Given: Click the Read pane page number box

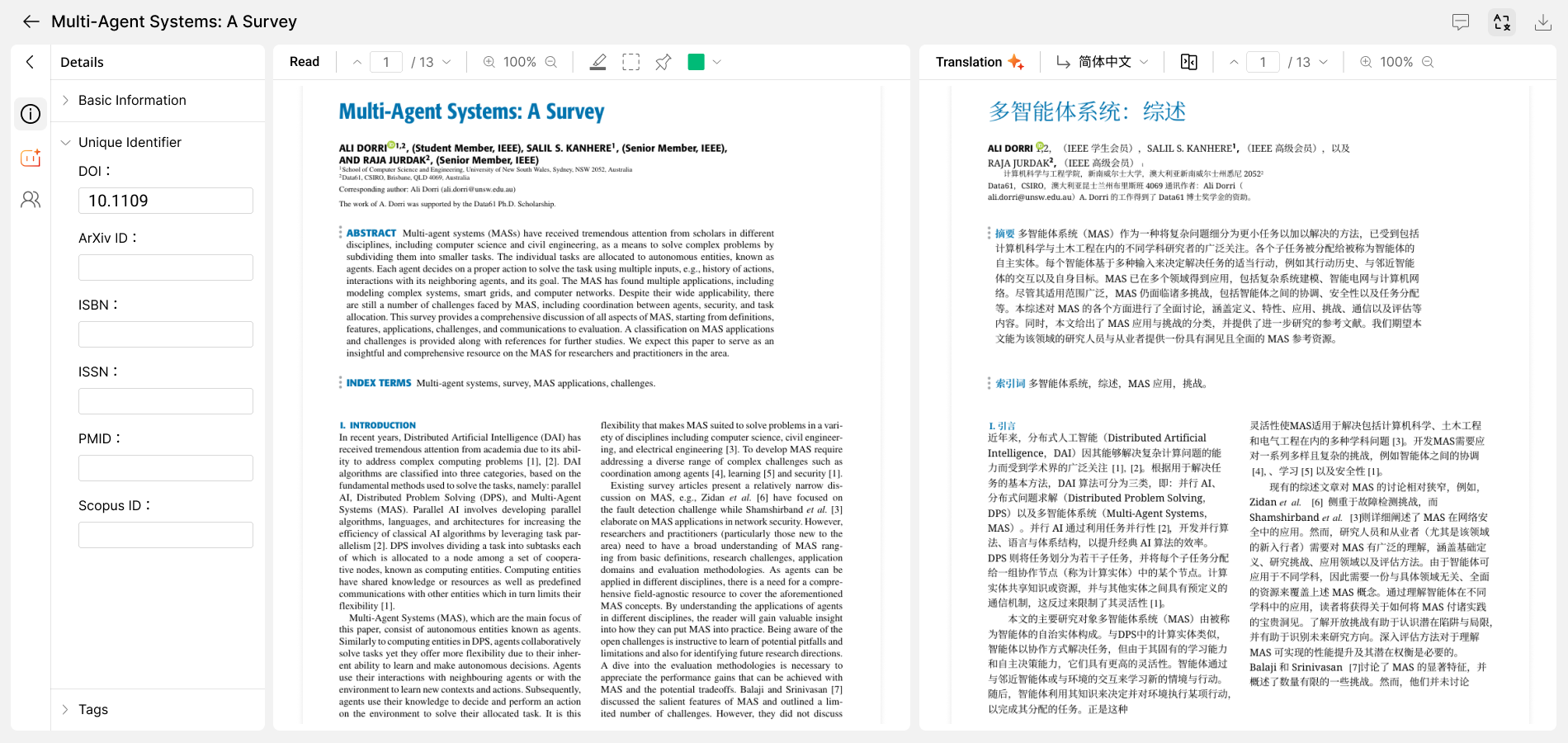Looking at the screenshot, I should click(x=386, y=62).
